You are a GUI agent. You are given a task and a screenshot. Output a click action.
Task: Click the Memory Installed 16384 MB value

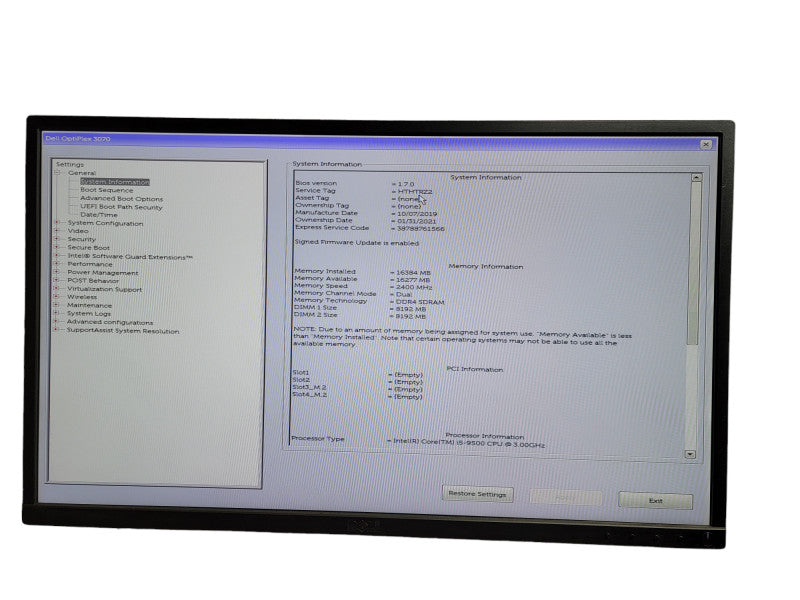point(413,272)
